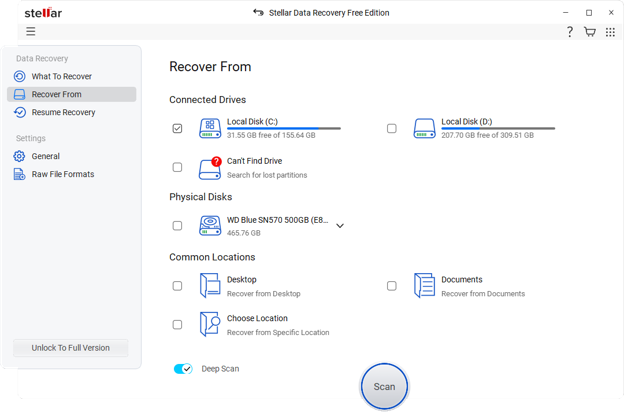The height and width of the screenshot is (412, 624).
Task: Uncheck the Local Disk (C:) checkbox
Action: click(x=177, y=128)
